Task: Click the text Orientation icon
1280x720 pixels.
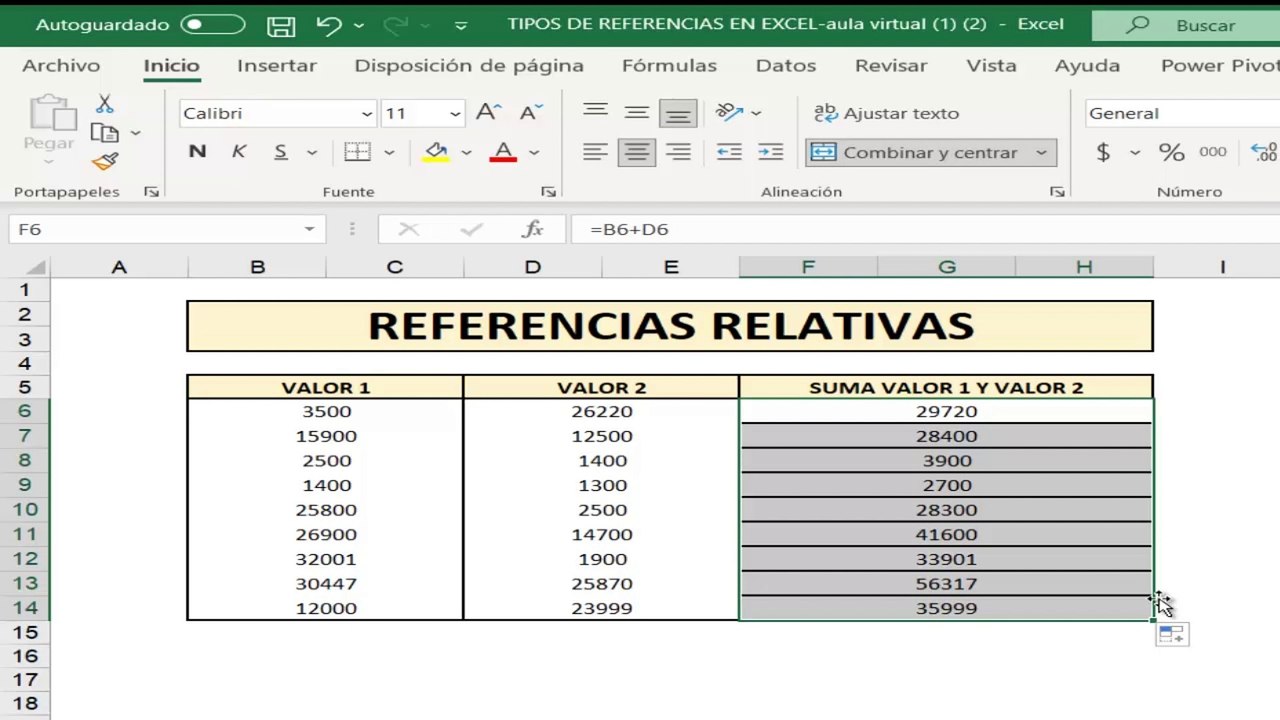Action: point(730,112)
